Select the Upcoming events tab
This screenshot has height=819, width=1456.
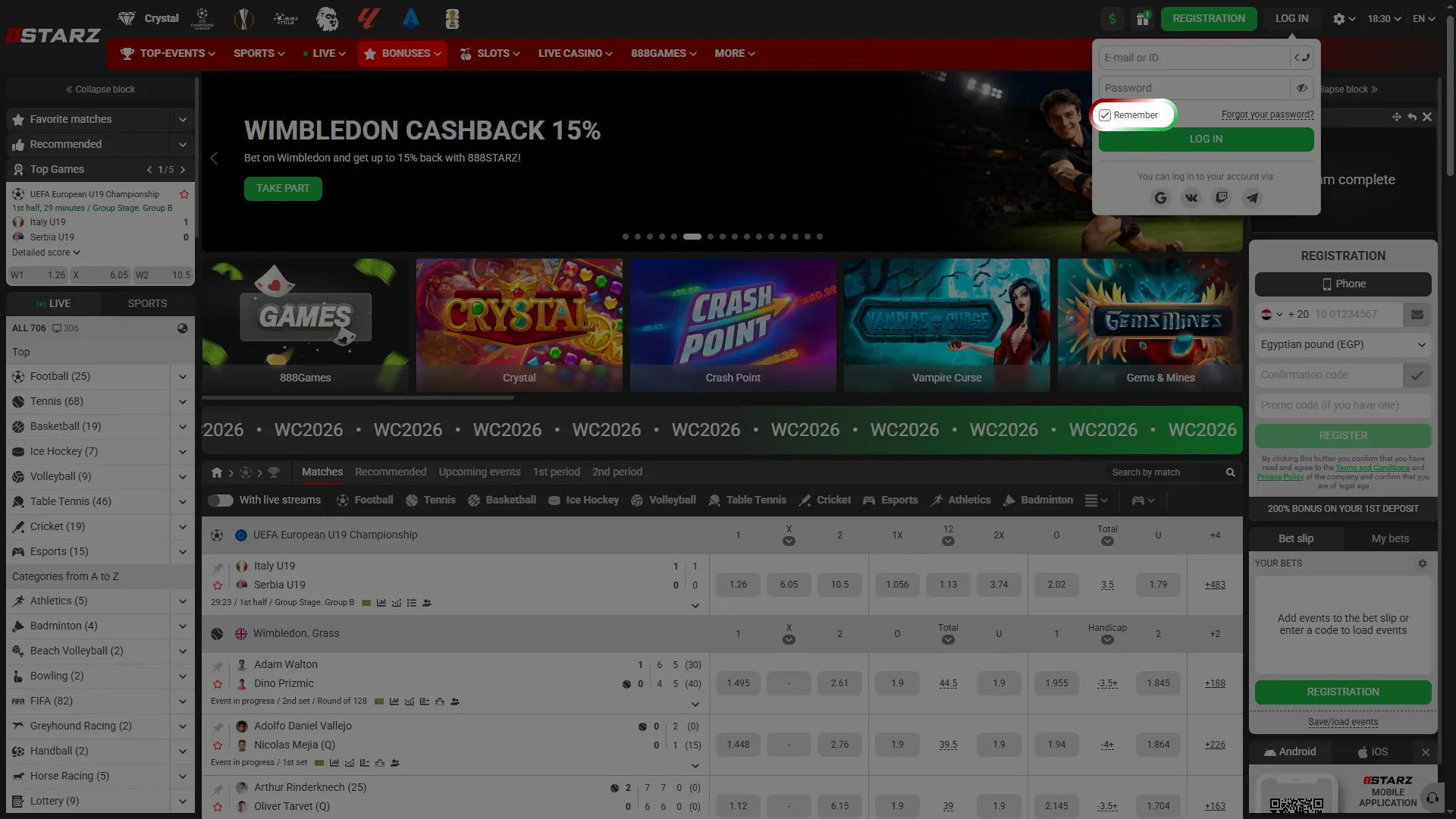point(479,472)
